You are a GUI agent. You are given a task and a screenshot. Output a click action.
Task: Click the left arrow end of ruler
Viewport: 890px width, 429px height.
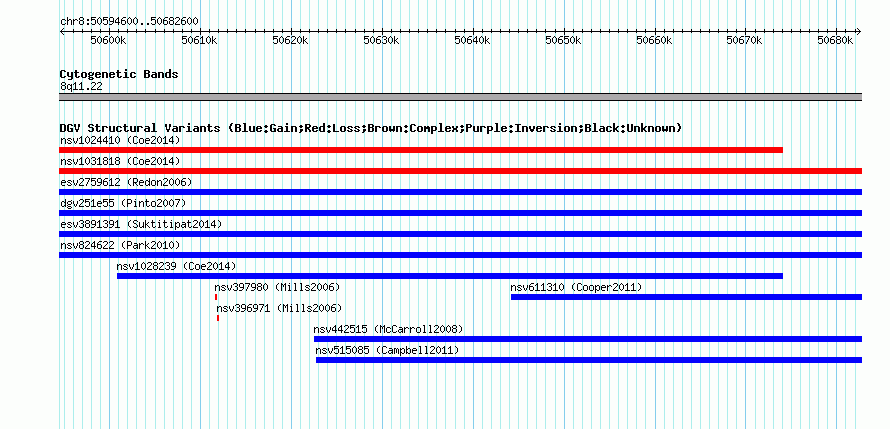click(x=62, y=31)
